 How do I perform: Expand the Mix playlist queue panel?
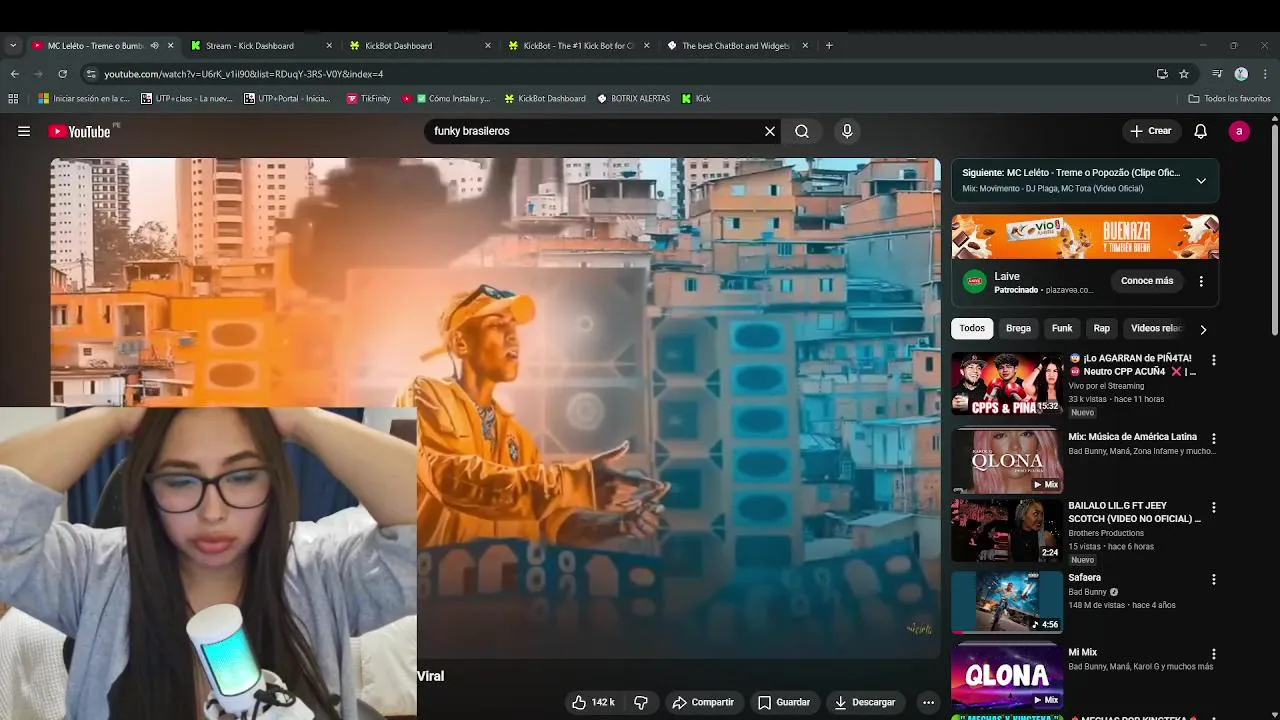tap(1201, 181)
